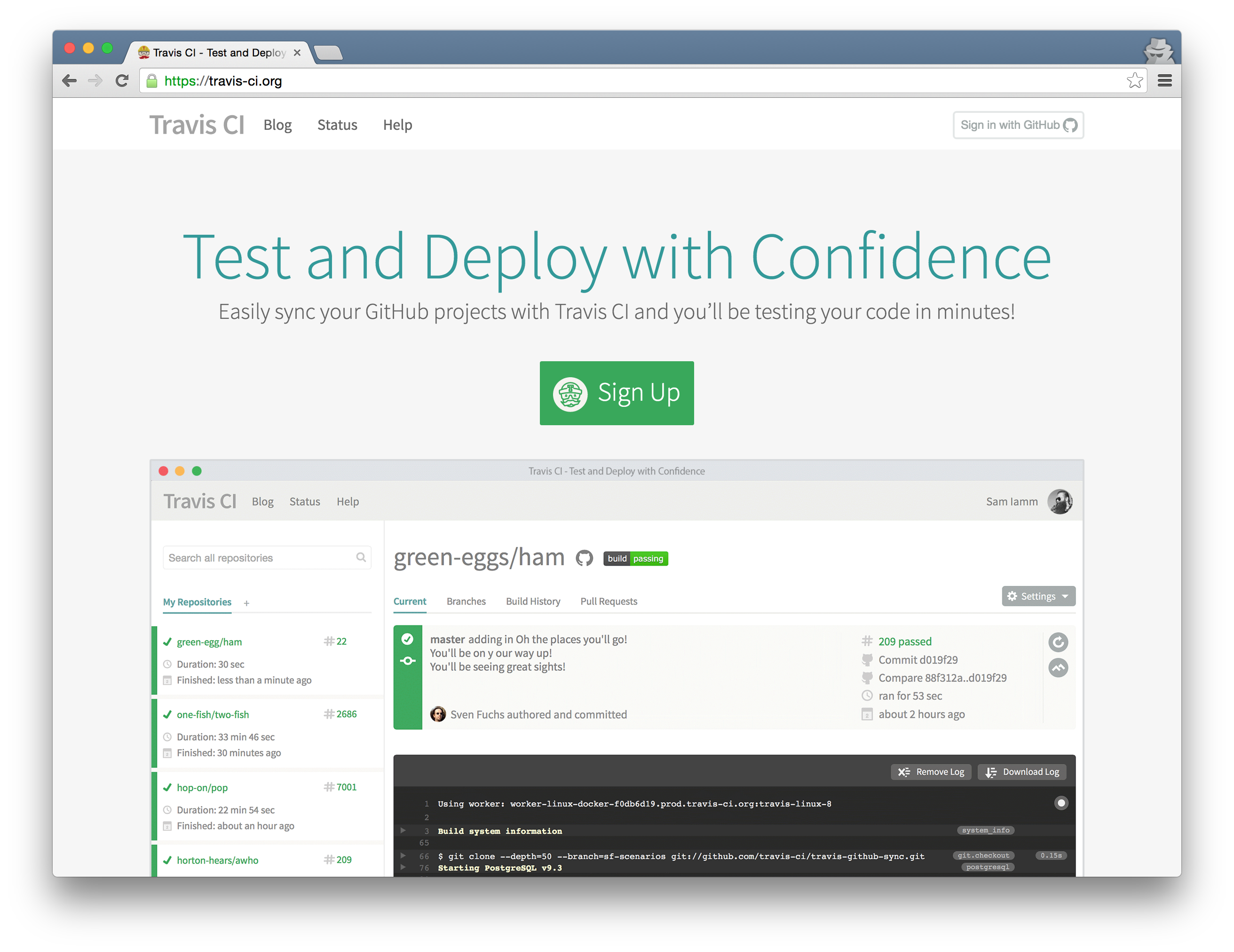Click the green Sign Up button
The image size is (1234, 952).
(617, 393)
